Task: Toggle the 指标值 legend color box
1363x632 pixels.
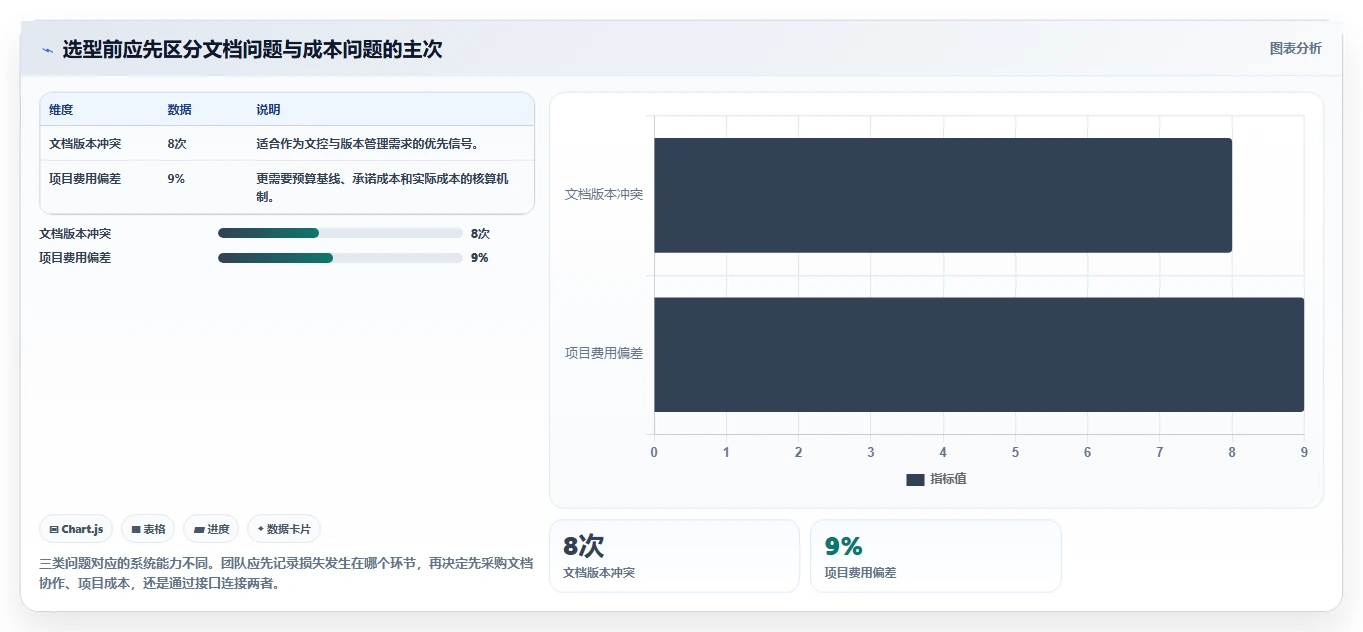Action: coord(915,479)
